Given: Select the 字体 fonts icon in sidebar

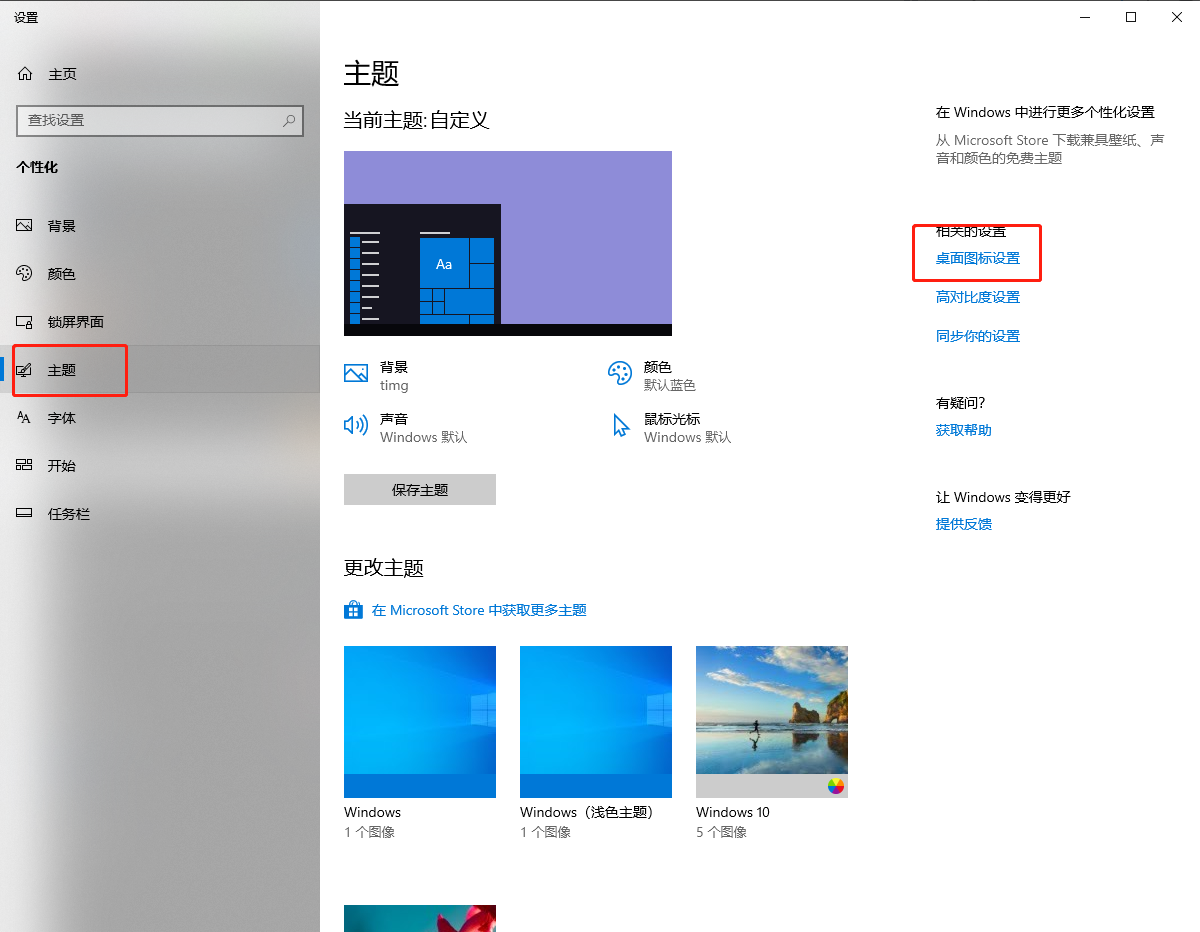Looking at the screenshot, I should click(24, 417).
